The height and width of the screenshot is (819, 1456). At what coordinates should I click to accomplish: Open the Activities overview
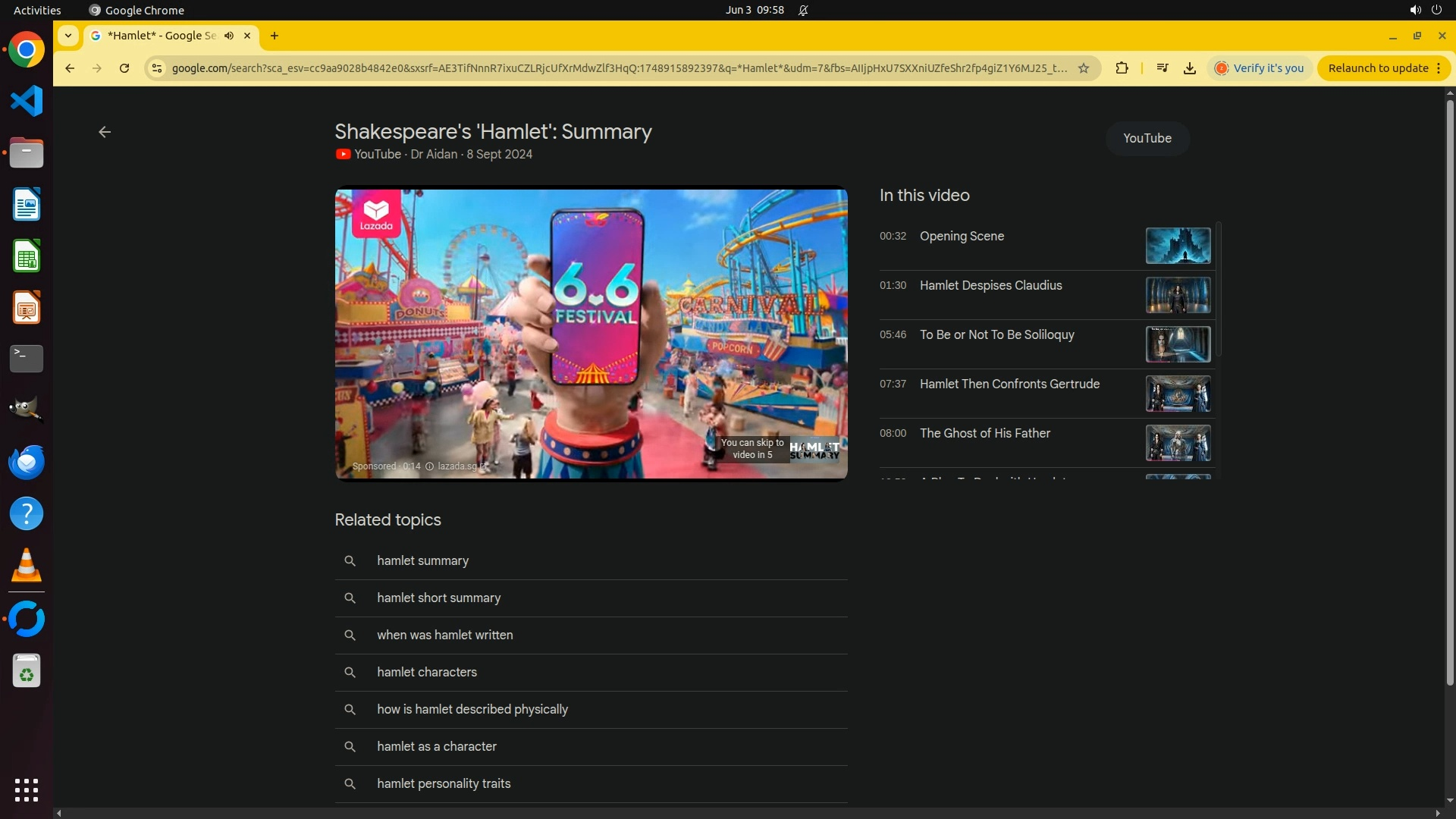point(37,11)
